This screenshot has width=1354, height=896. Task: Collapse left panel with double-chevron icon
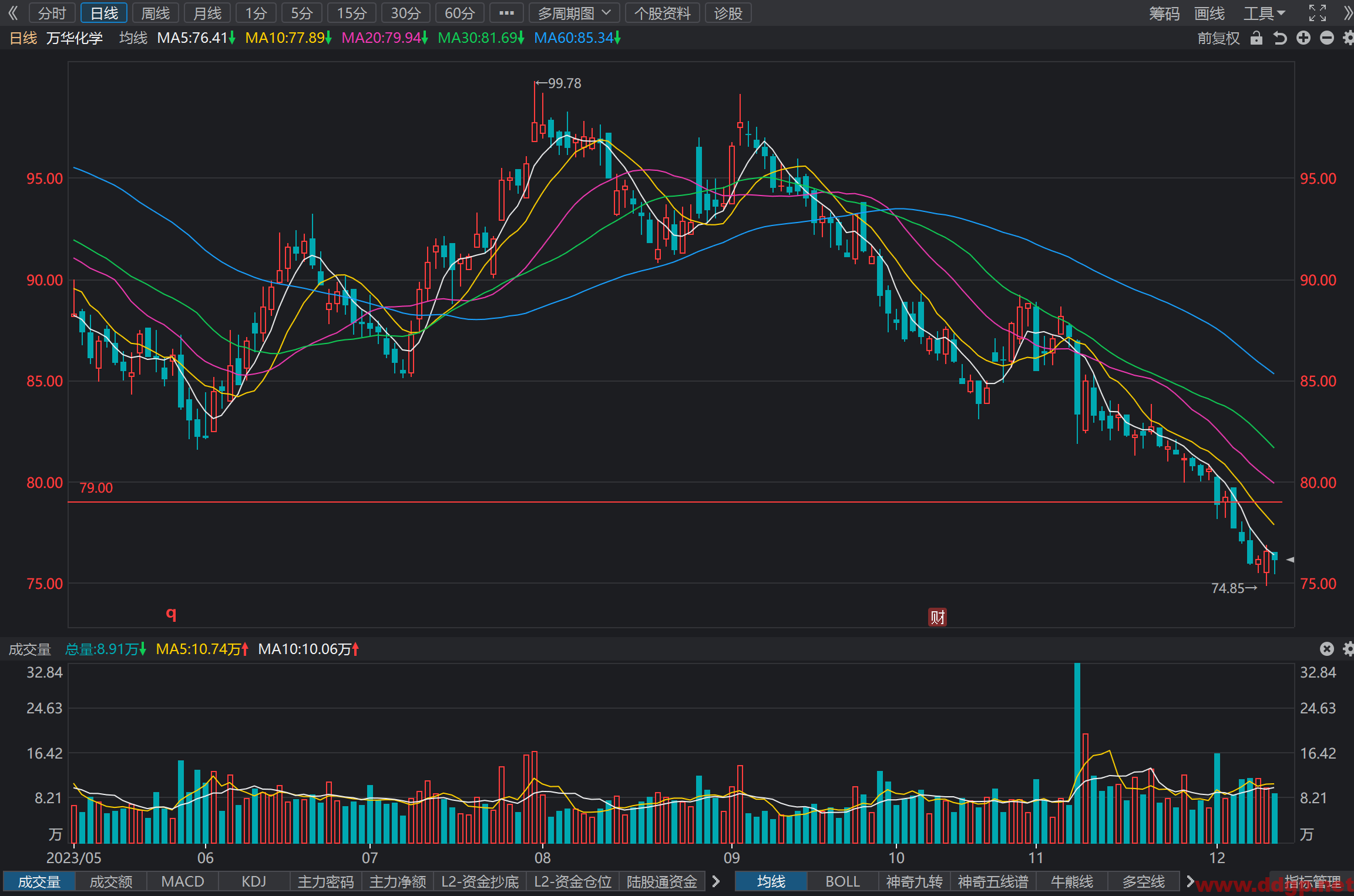(13, 13)
